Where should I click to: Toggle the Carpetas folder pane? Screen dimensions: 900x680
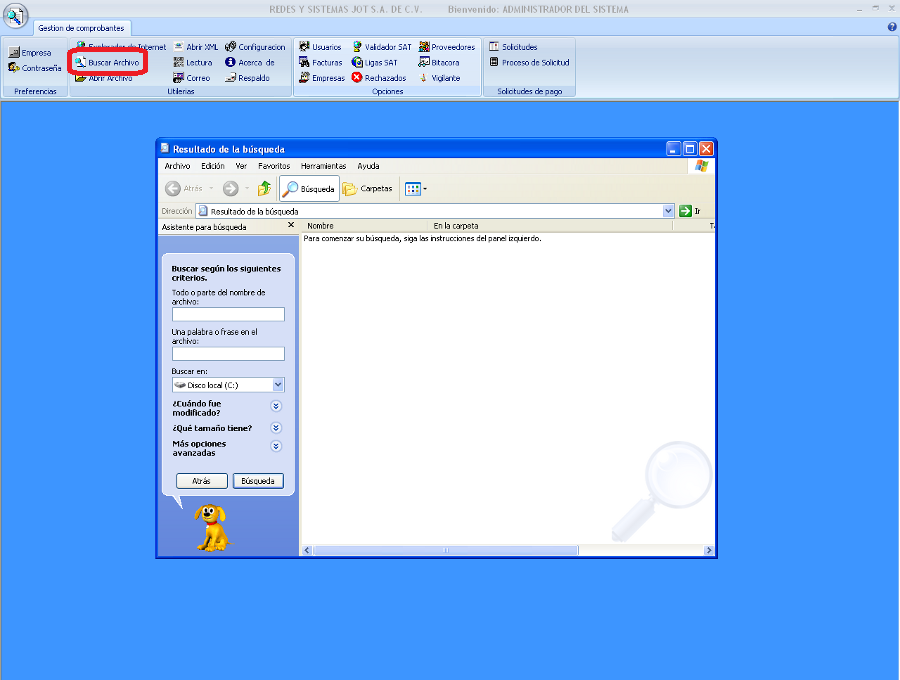click(368, 188)
